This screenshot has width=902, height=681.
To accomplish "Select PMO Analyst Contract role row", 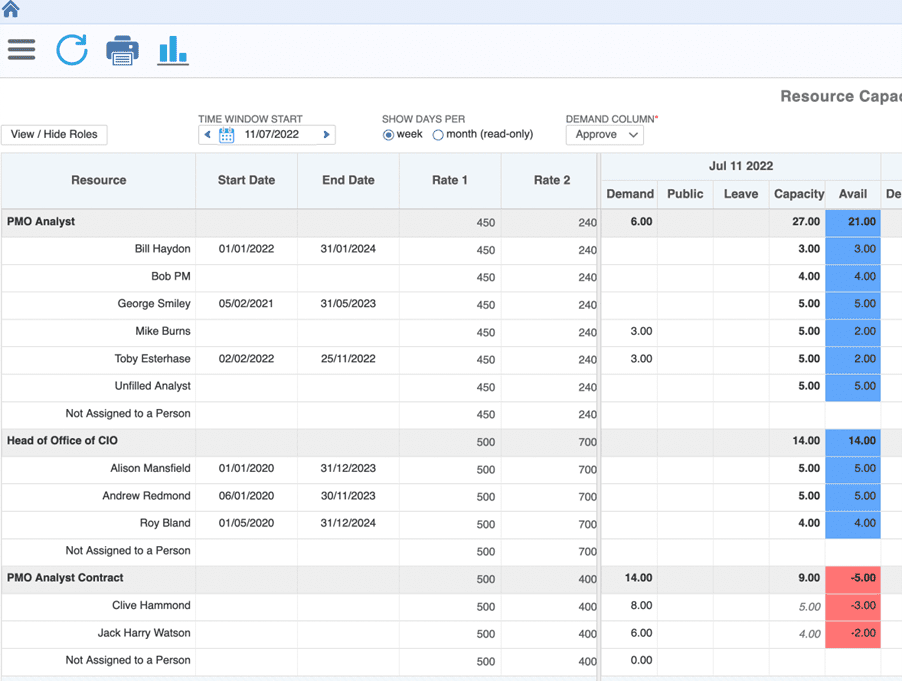I will click(65, 578).
